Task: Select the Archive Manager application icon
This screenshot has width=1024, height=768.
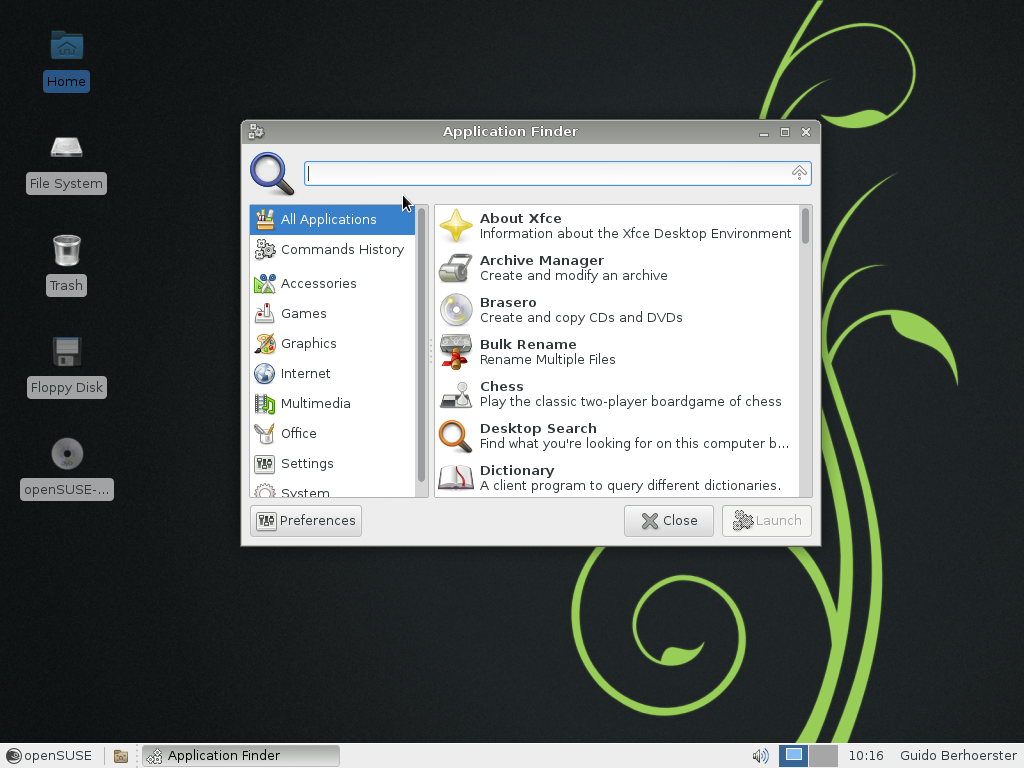Action: (x=456, y=268)
